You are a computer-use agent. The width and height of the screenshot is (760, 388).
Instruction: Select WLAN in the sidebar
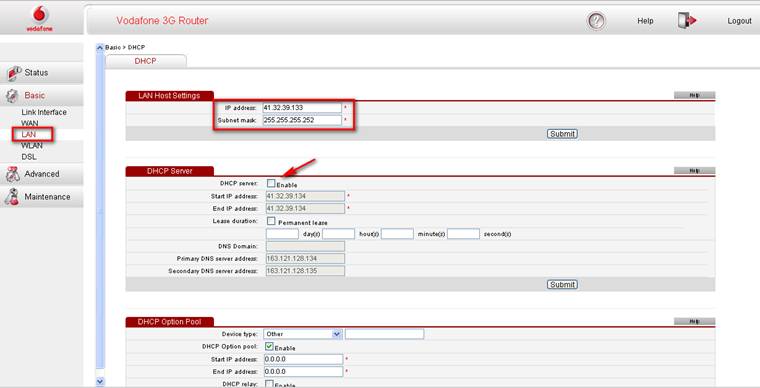pos(32,146)
